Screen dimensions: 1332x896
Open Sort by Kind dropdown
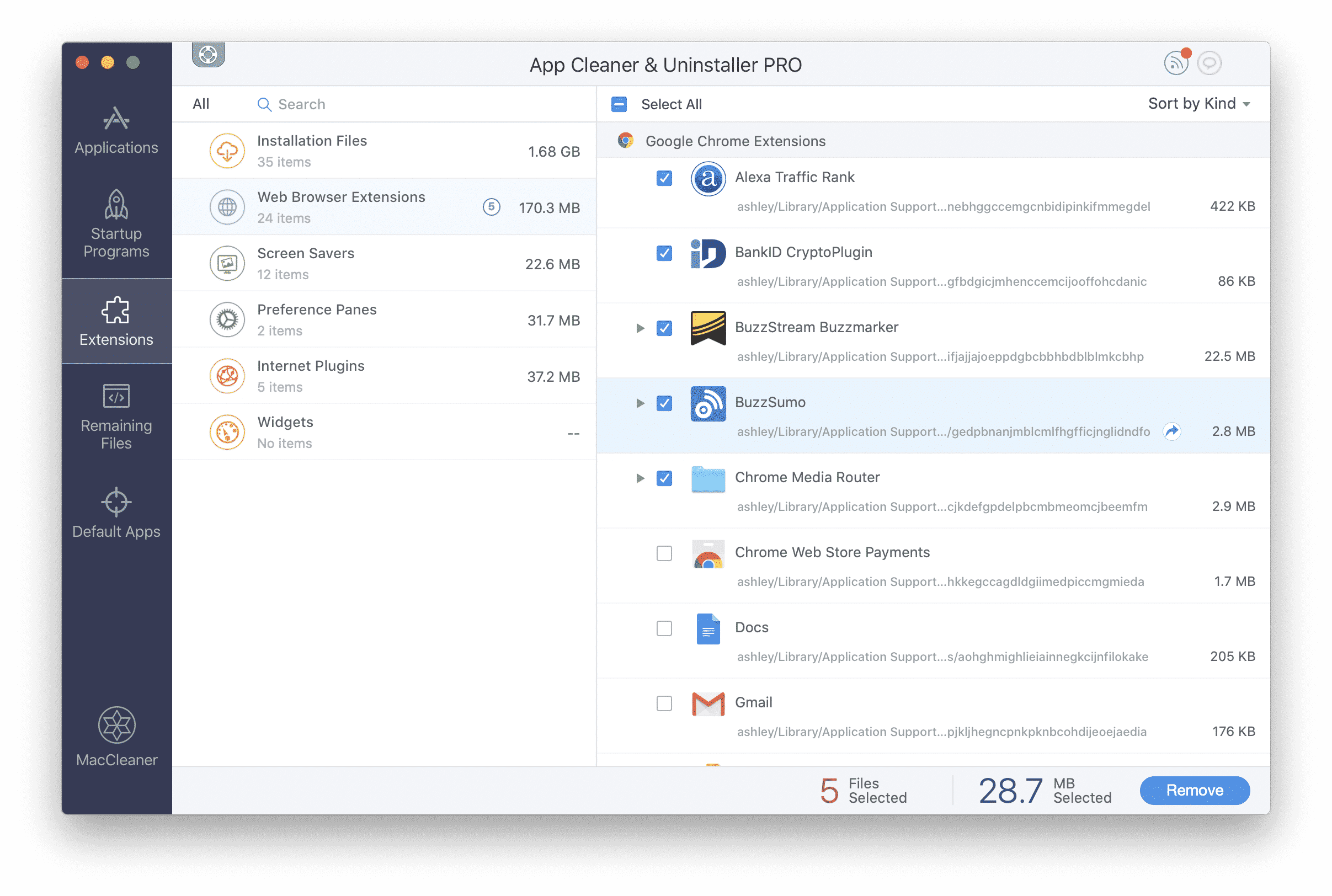(x=1198, y=103)
